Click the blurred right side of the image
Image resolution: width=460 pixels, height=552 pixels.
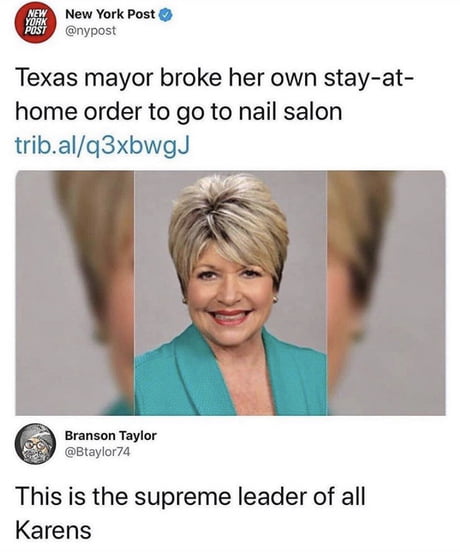[386, 293]
